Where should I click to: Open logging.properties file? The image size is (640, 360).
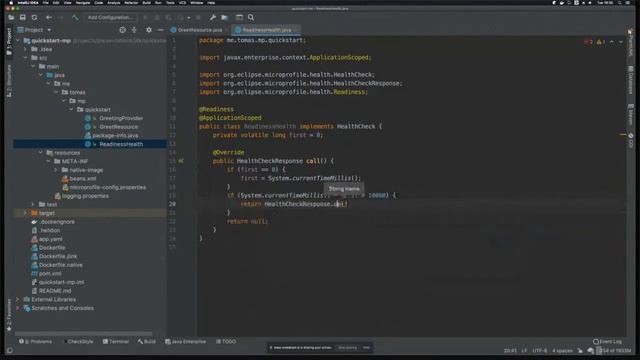tap(85, 196)
